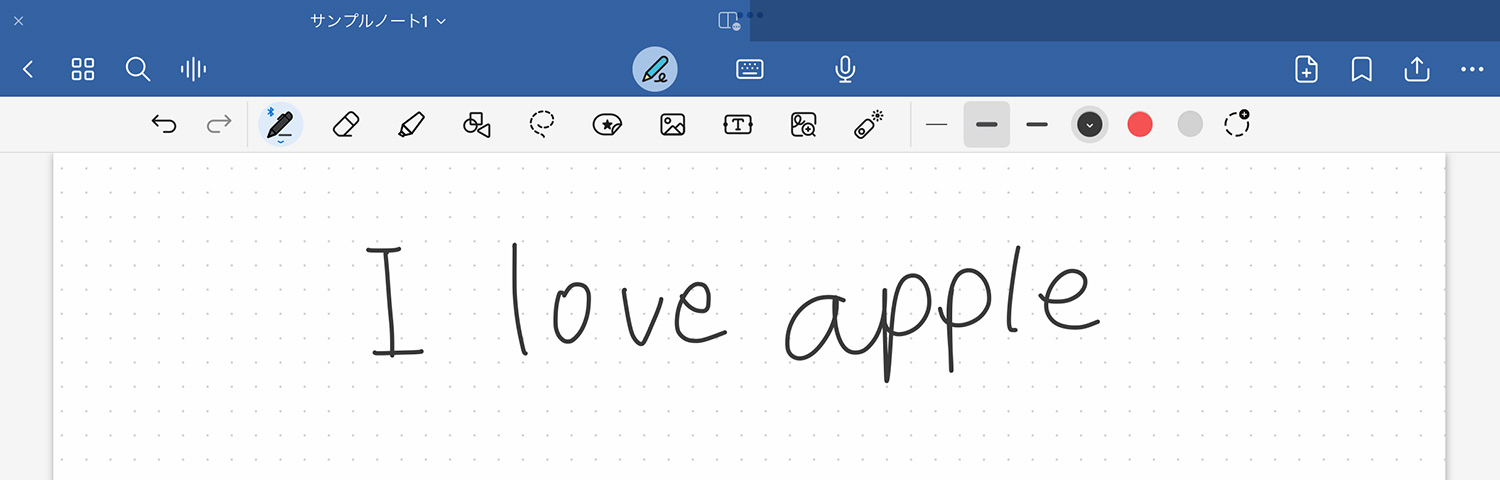
Task: Switch to pen drawing mode
Action: click(655, 69)
